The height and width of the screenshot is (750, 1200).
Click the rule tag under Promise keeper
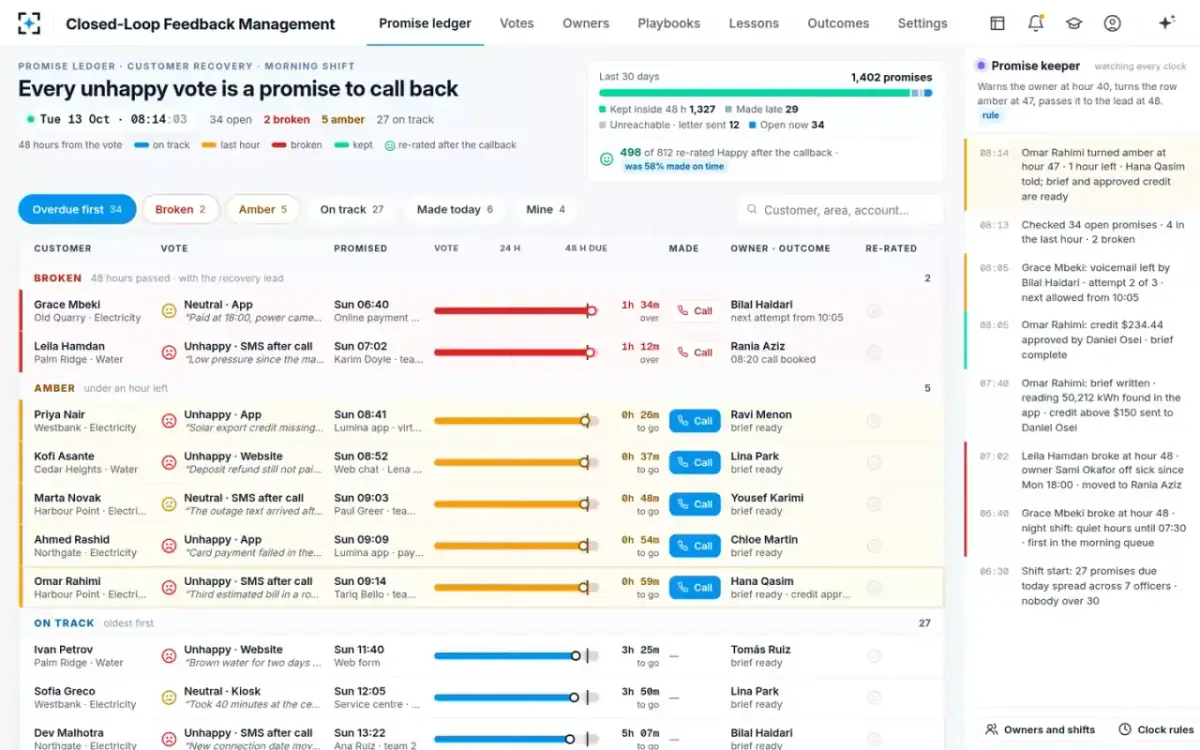pos(990,116)
